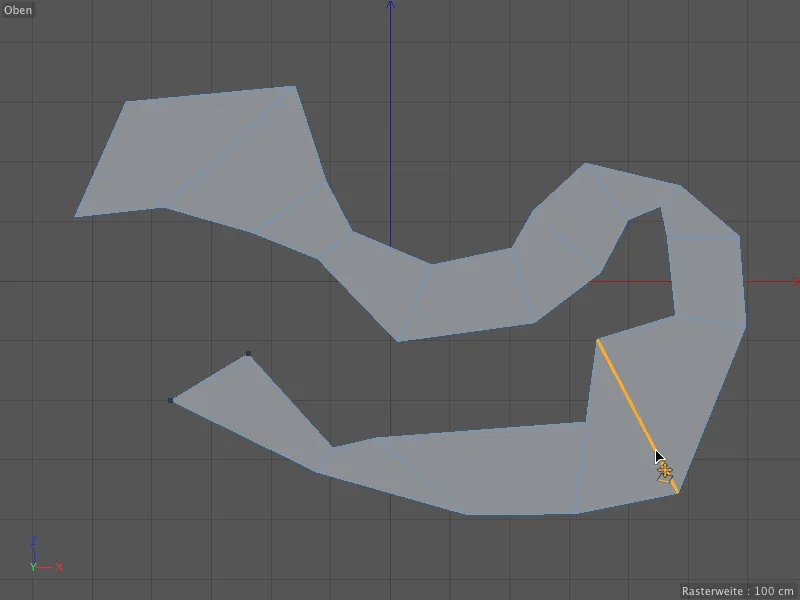Click the blue Z axis of the orientation gizmo

coord(34,541)
